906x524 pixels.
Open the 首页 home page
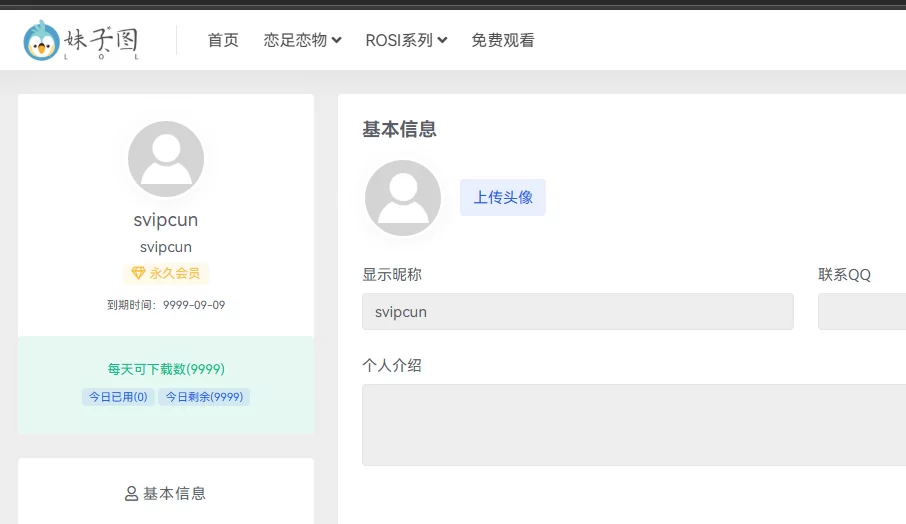click(223, 40)
